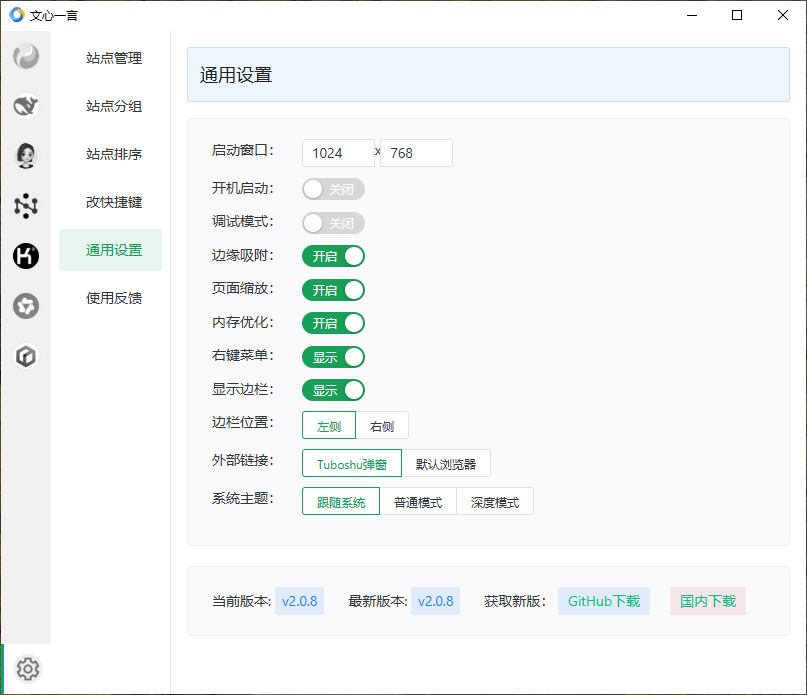807x695 pixels.
Task: Focus the window height field showing 768
Action: tap(416, 153)
